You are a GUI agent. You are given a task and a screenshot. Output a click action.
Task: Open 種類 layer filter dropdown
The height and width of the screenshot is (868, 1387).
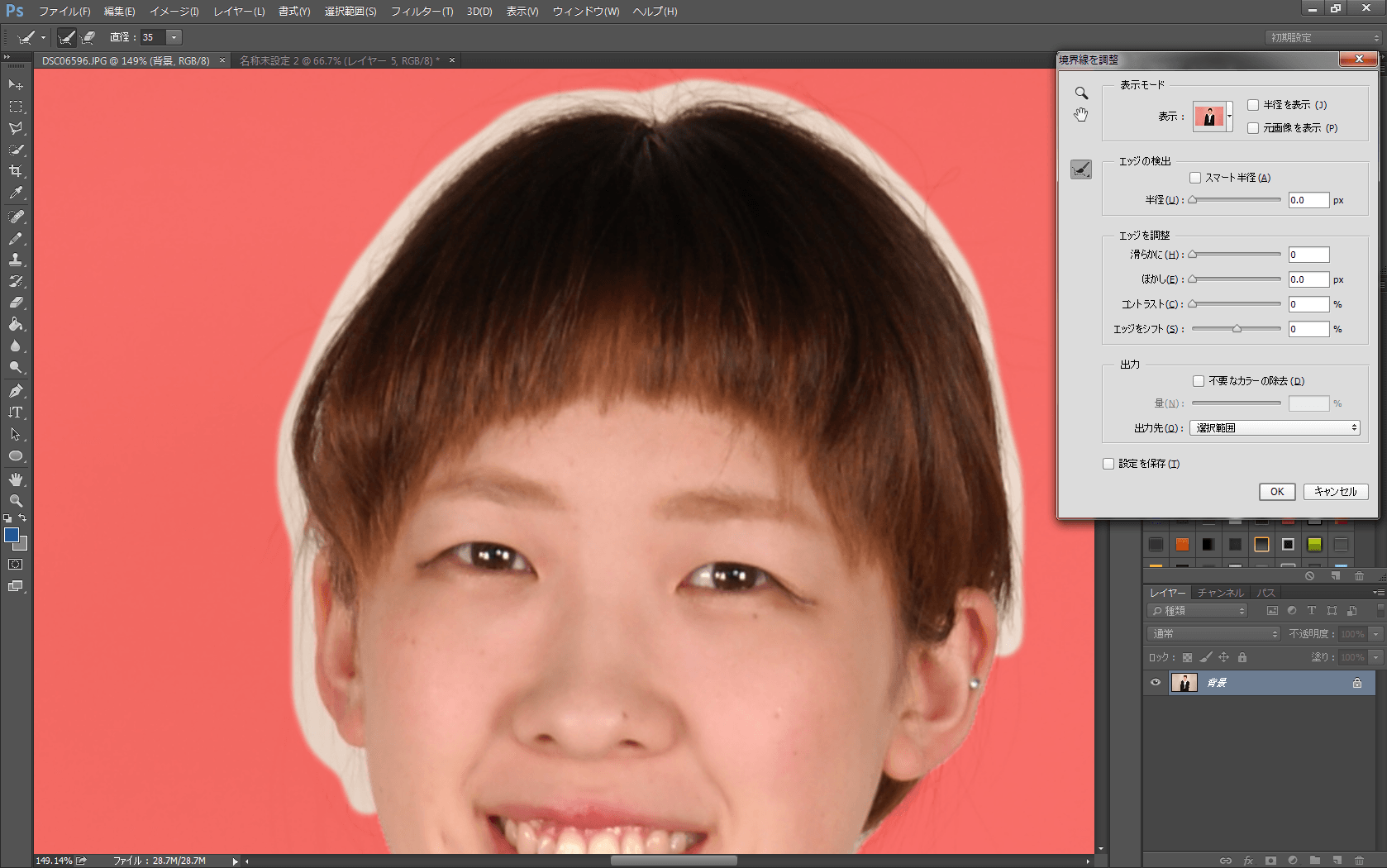tap(1197, 611)
